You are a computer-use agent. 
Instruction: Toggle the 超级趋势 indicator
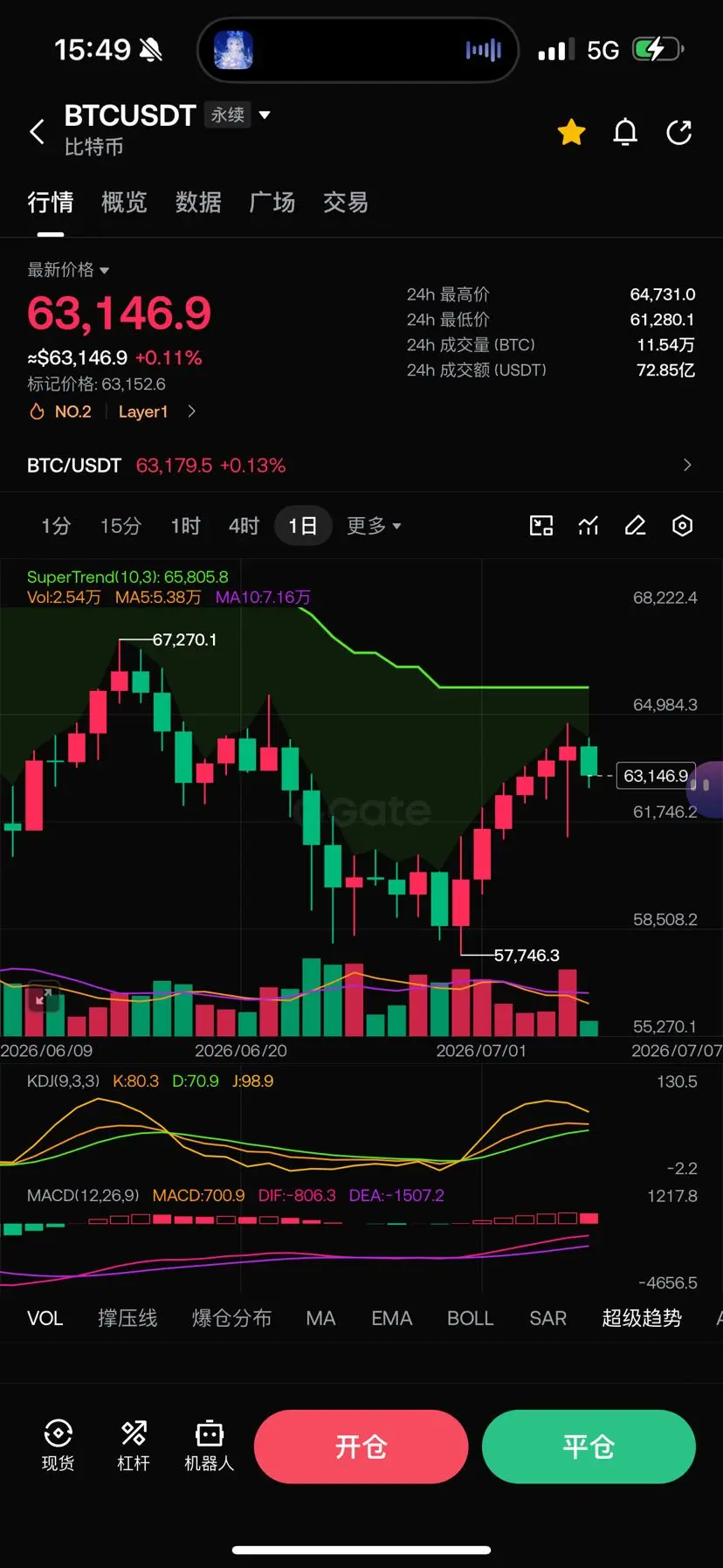point(642,1318)
